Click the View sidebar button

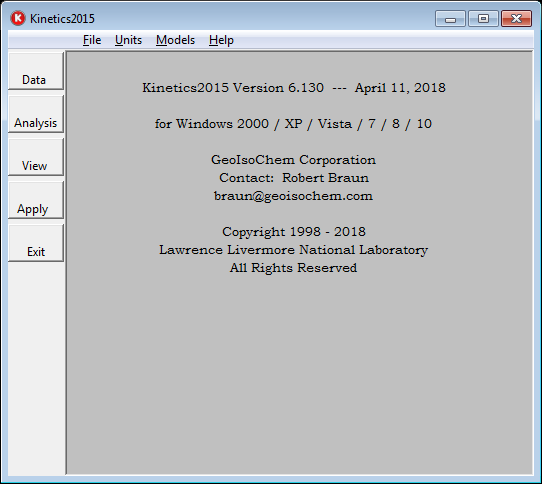point(36,157)
